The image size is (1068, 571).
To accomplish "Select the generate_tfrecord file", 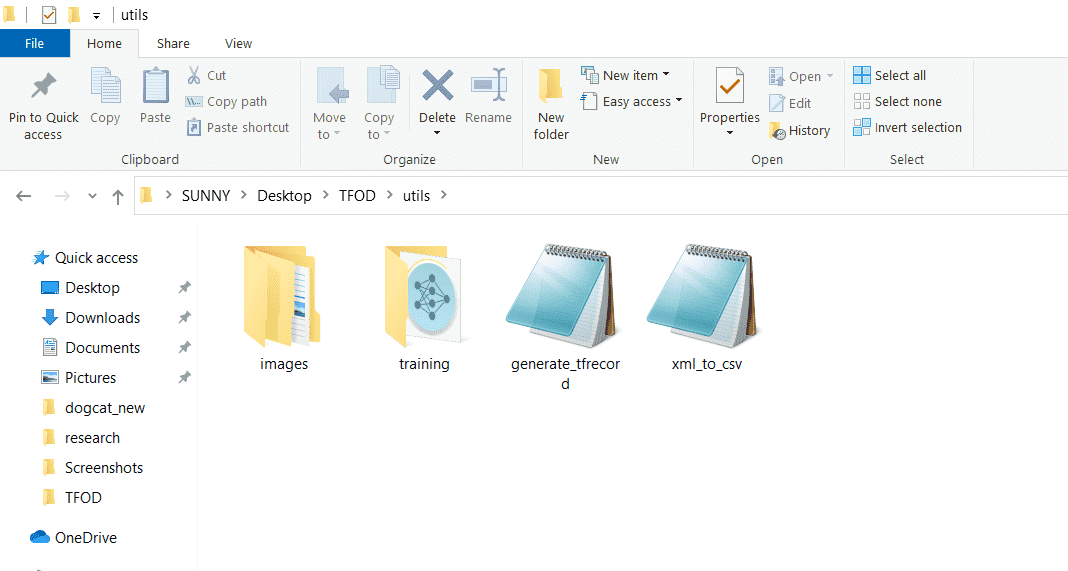I will pos(565,318).
